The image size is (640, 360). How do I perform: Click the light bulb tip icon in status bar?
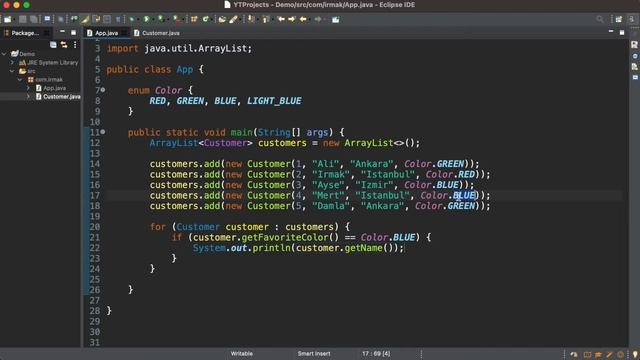coord(635,354)
